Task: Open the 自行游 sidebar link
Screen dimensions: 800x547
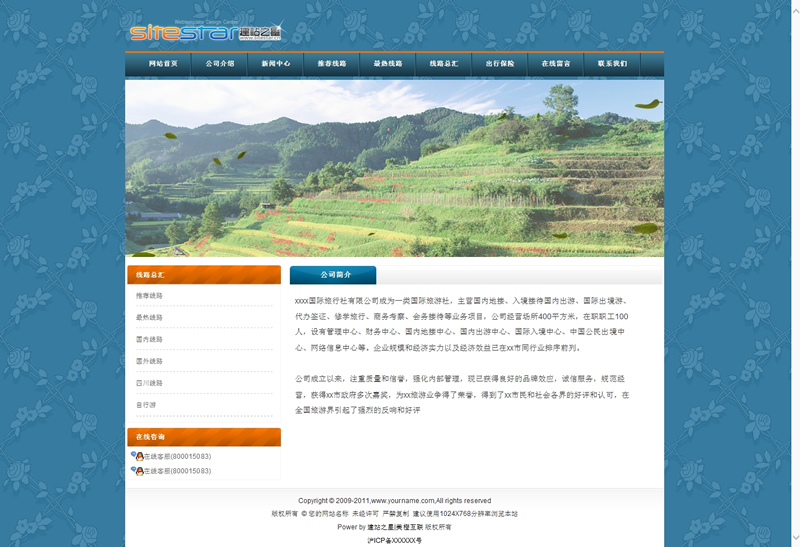Action: (x=146, y=405)
